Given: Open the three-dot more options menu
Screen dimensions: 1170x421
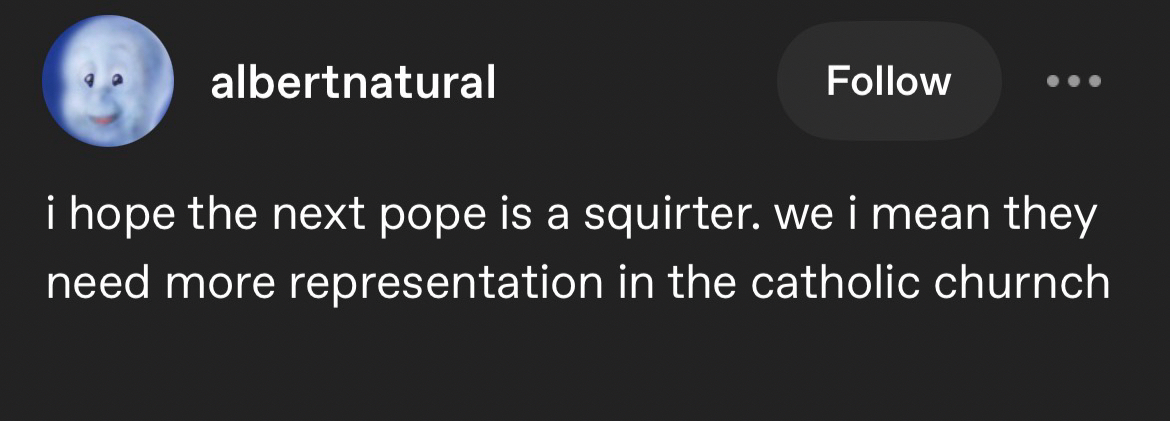Looking at the screenshot, I should [1074, 81].
